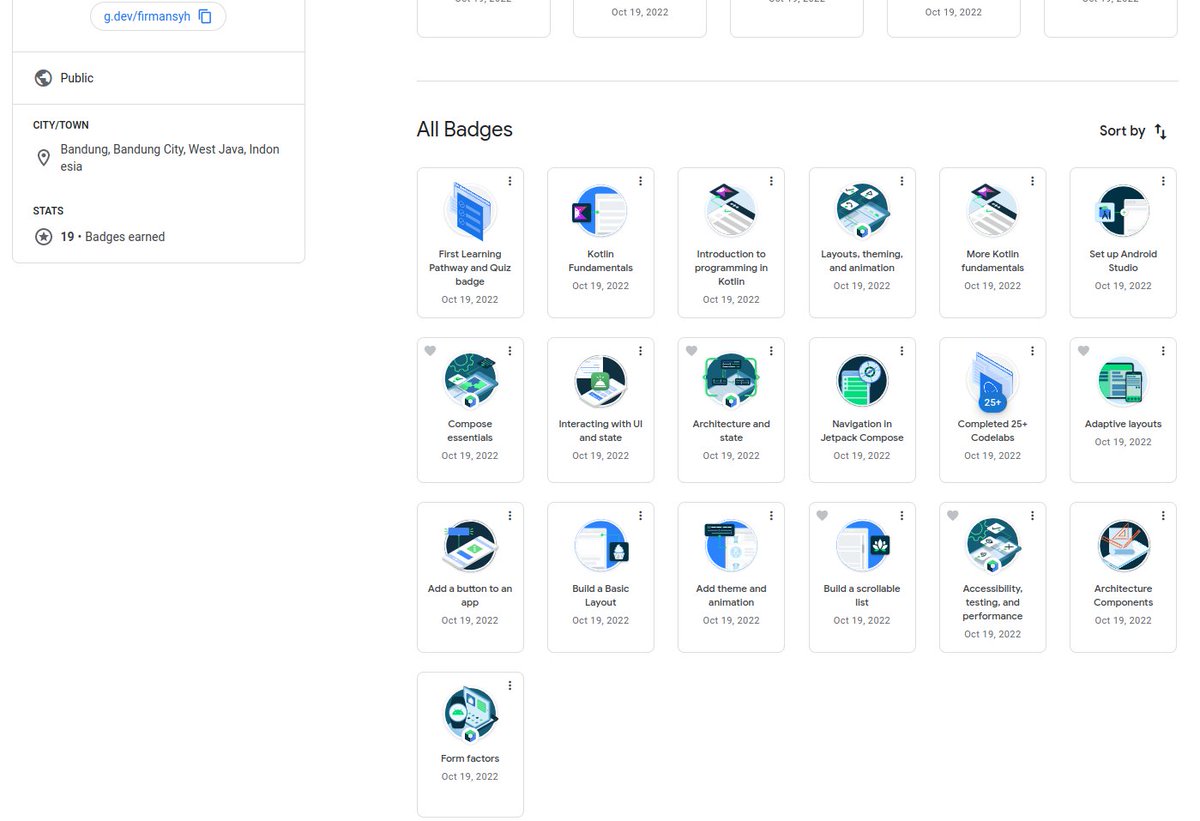This screenshot has height=821, width=1200.
Task: Click the Navigation in Jetpack Compose badge icon
Action: point(862,381)
